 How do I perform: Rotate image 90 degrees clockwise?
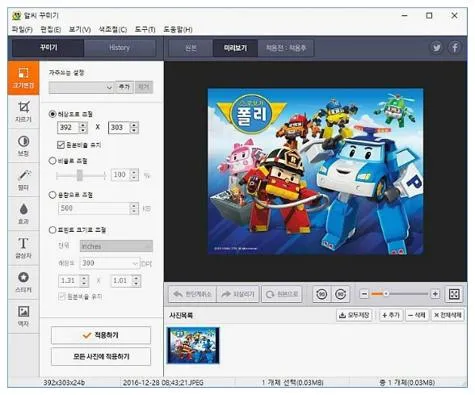(340, 294)
